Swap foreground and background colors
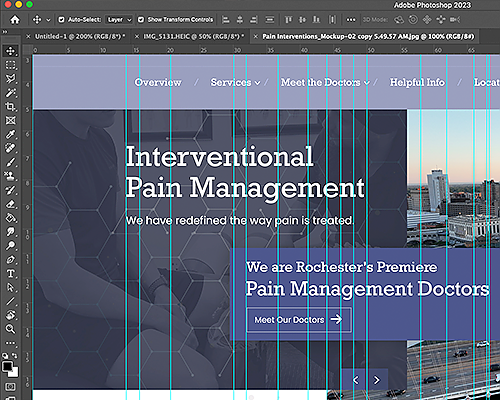Screen dimensions: 500x400 (x=15, y=356)
